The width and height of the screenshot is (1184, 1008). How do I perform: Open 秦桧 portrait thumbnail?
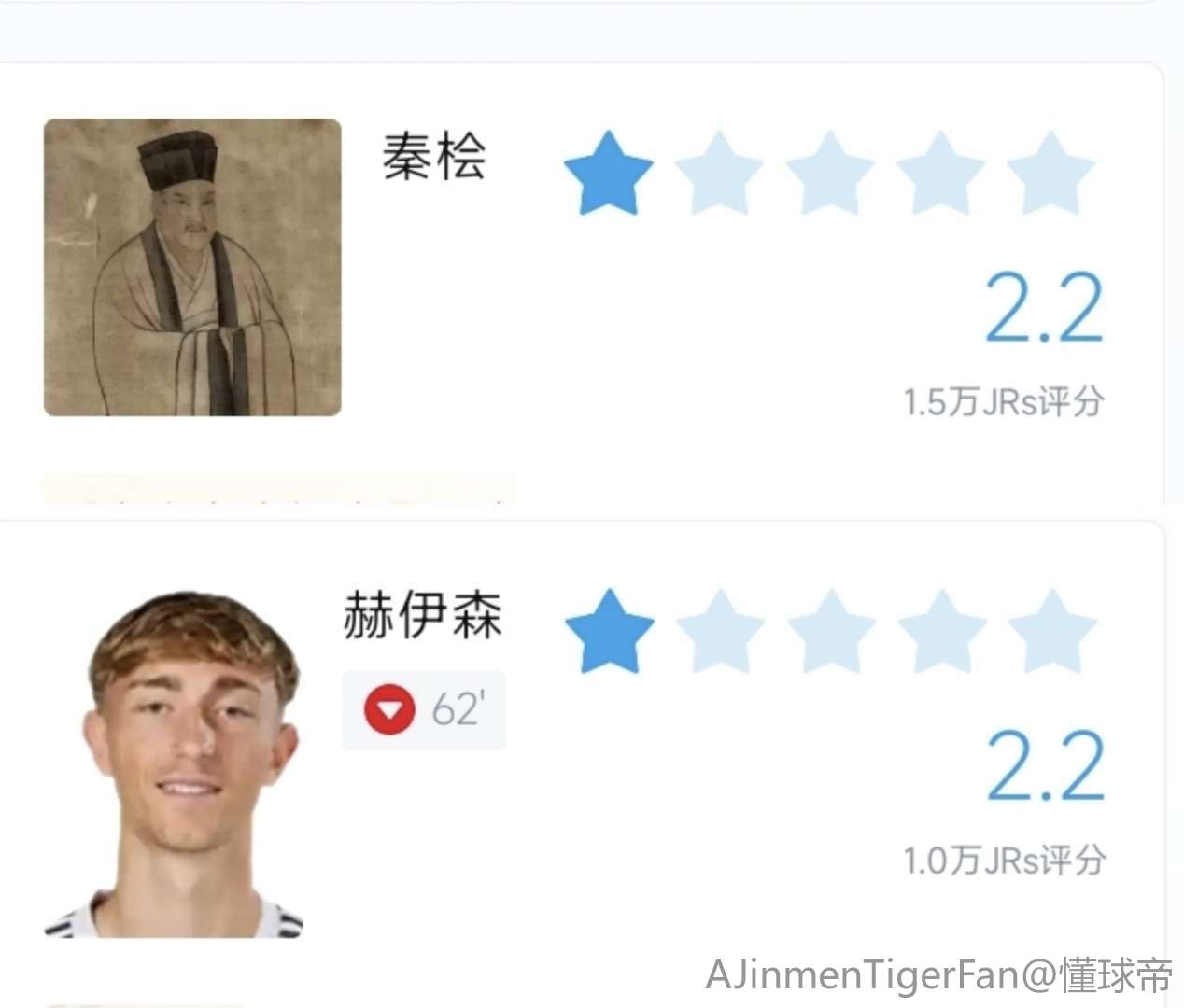coord(192,267)
